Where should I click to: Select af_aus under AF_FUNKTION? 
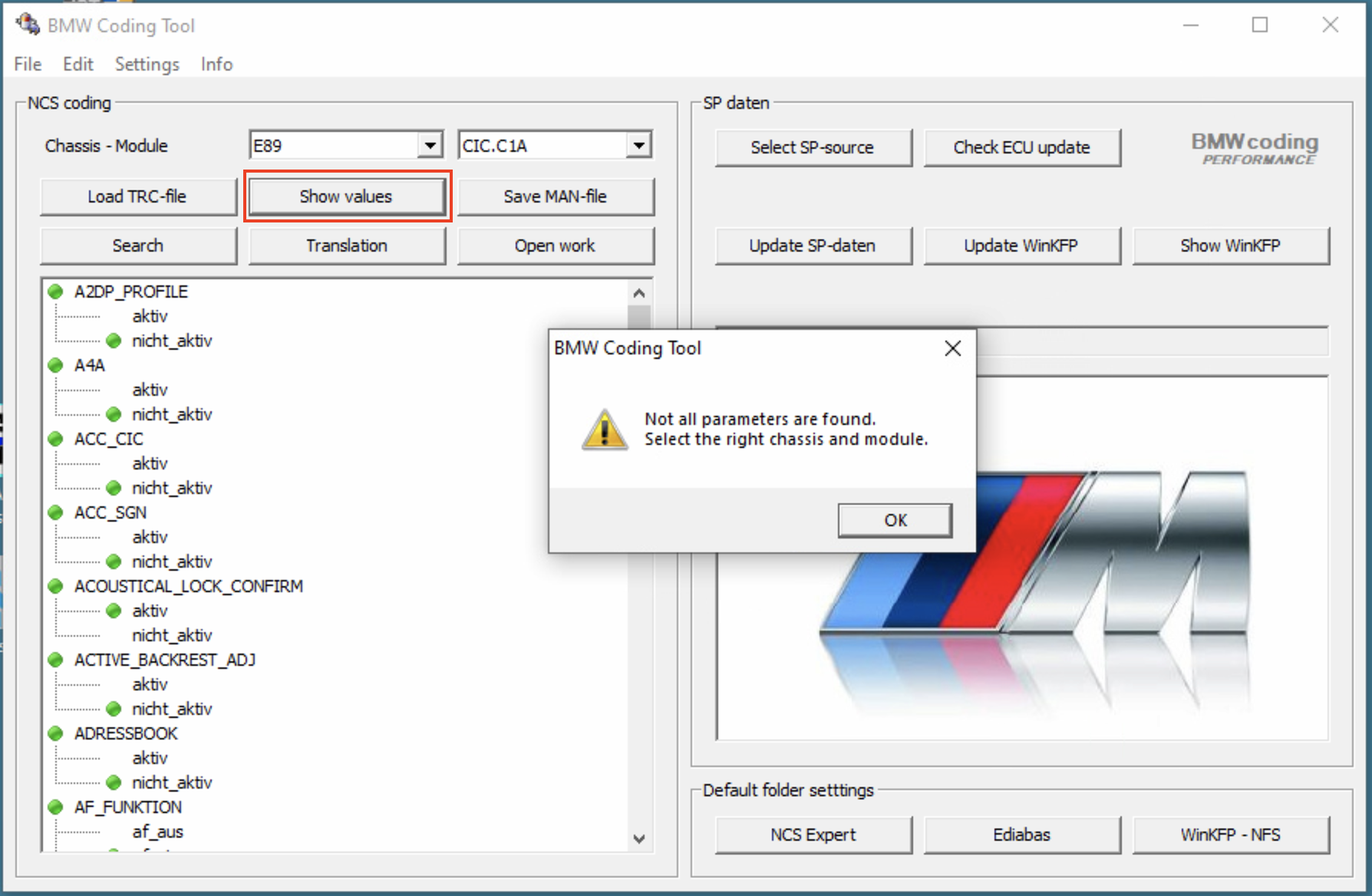click(x=158, y=832)
